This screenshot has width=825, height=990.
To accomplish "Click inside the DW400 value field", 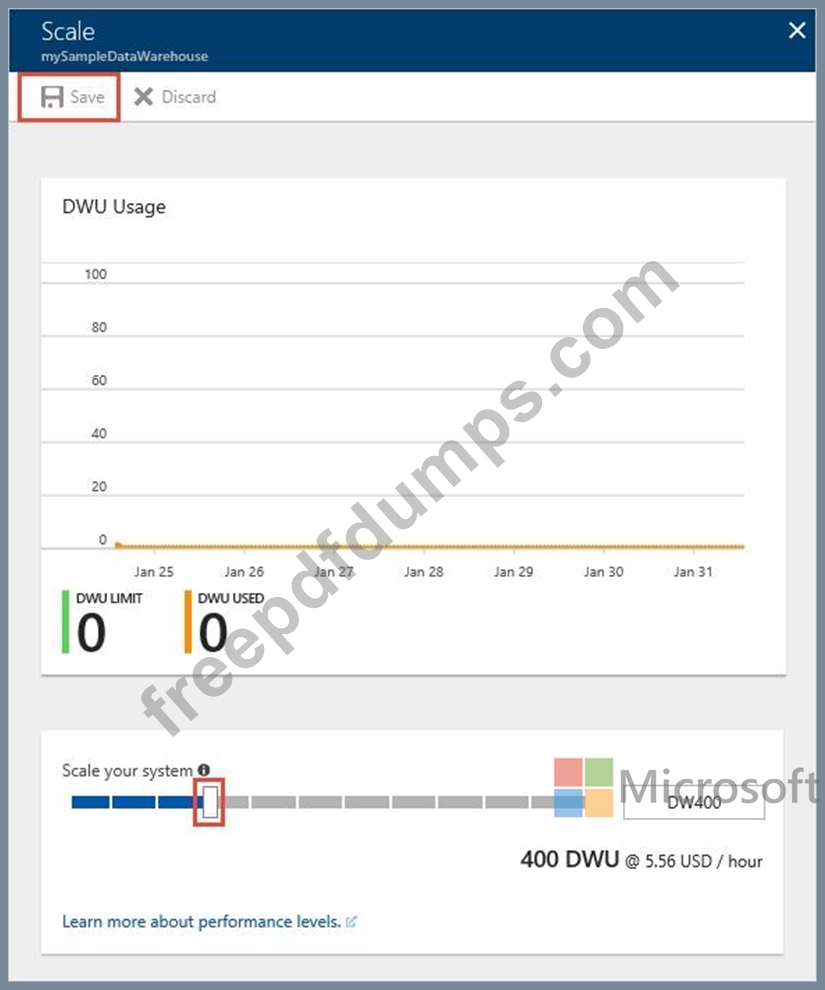I will pyautogui.click(x=694, y=803).
